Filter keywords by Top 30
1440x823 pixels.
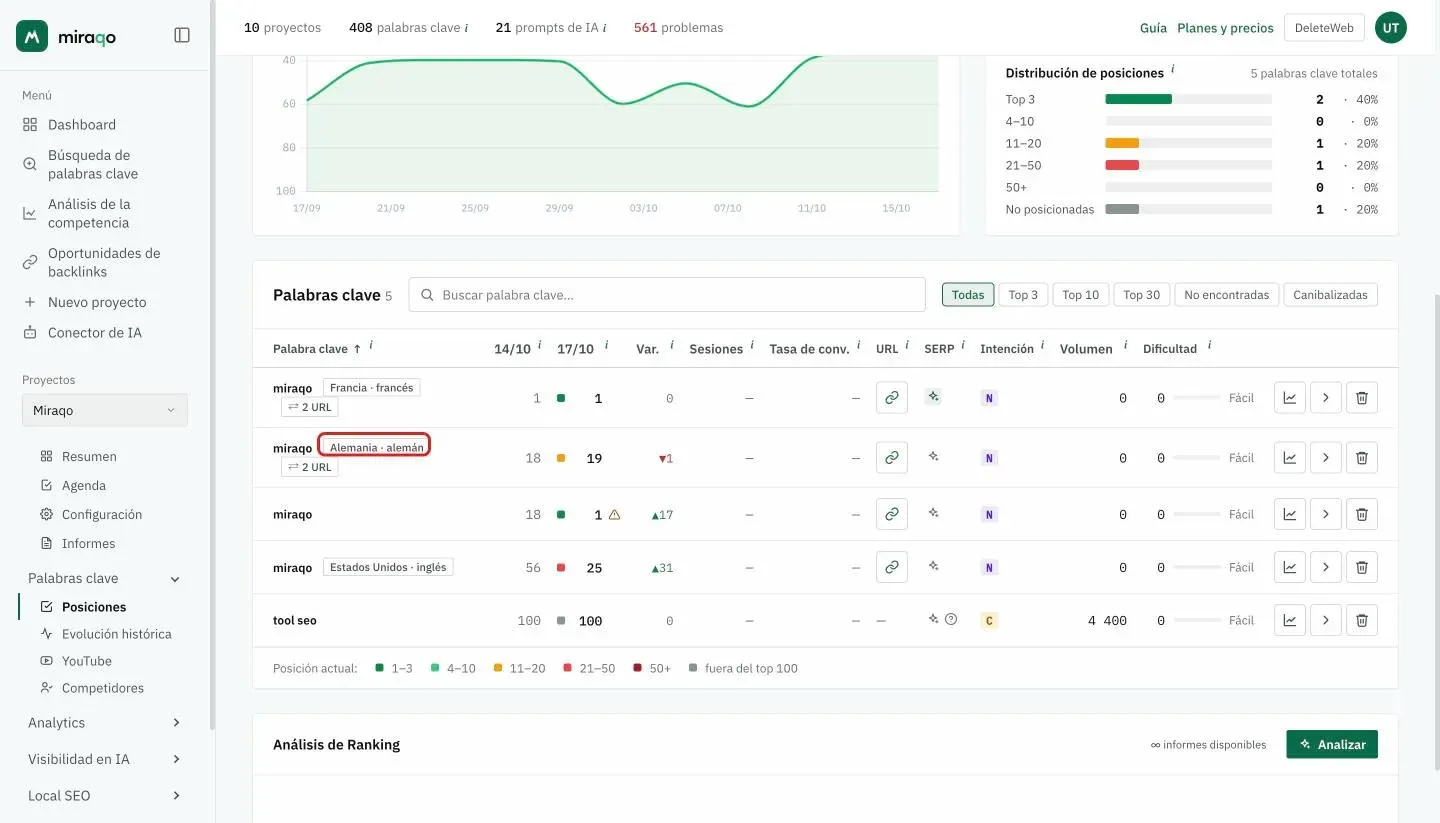pyautogui.click(x=1141, y=294)
